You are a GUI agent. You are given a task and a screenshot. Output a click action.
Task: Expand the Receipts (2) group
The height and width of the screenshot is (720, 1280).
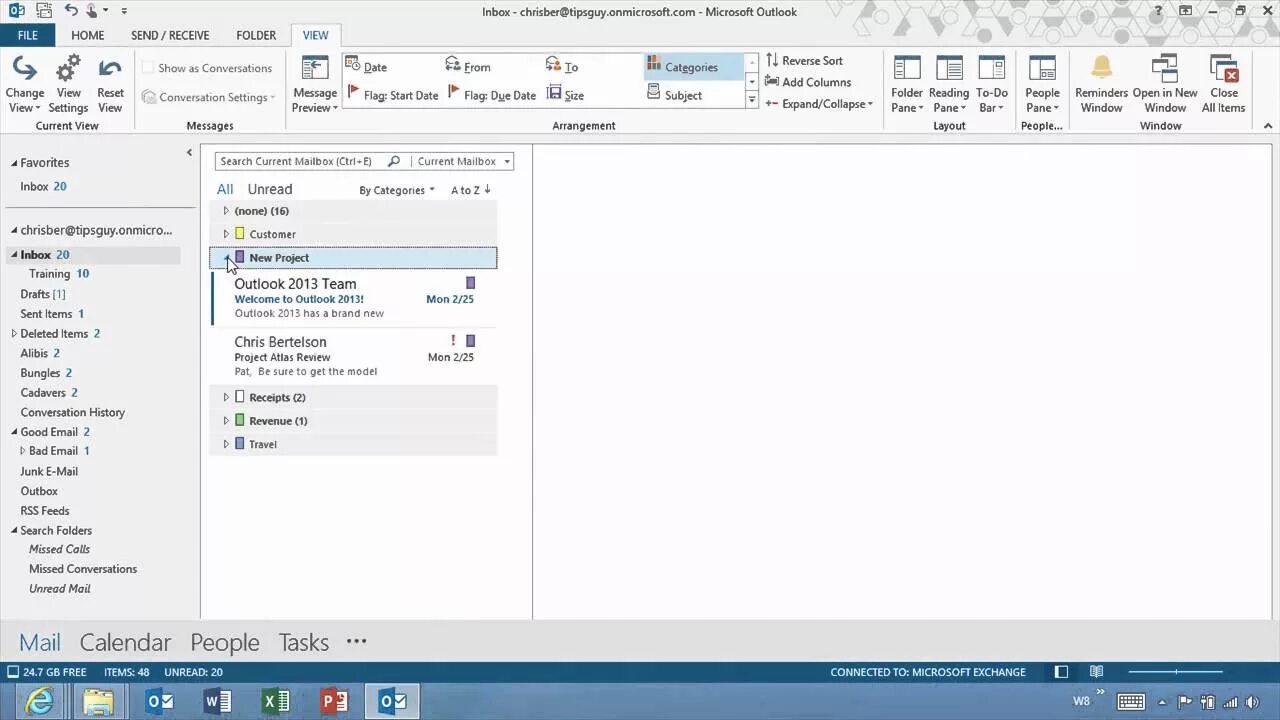pos(226,397)
